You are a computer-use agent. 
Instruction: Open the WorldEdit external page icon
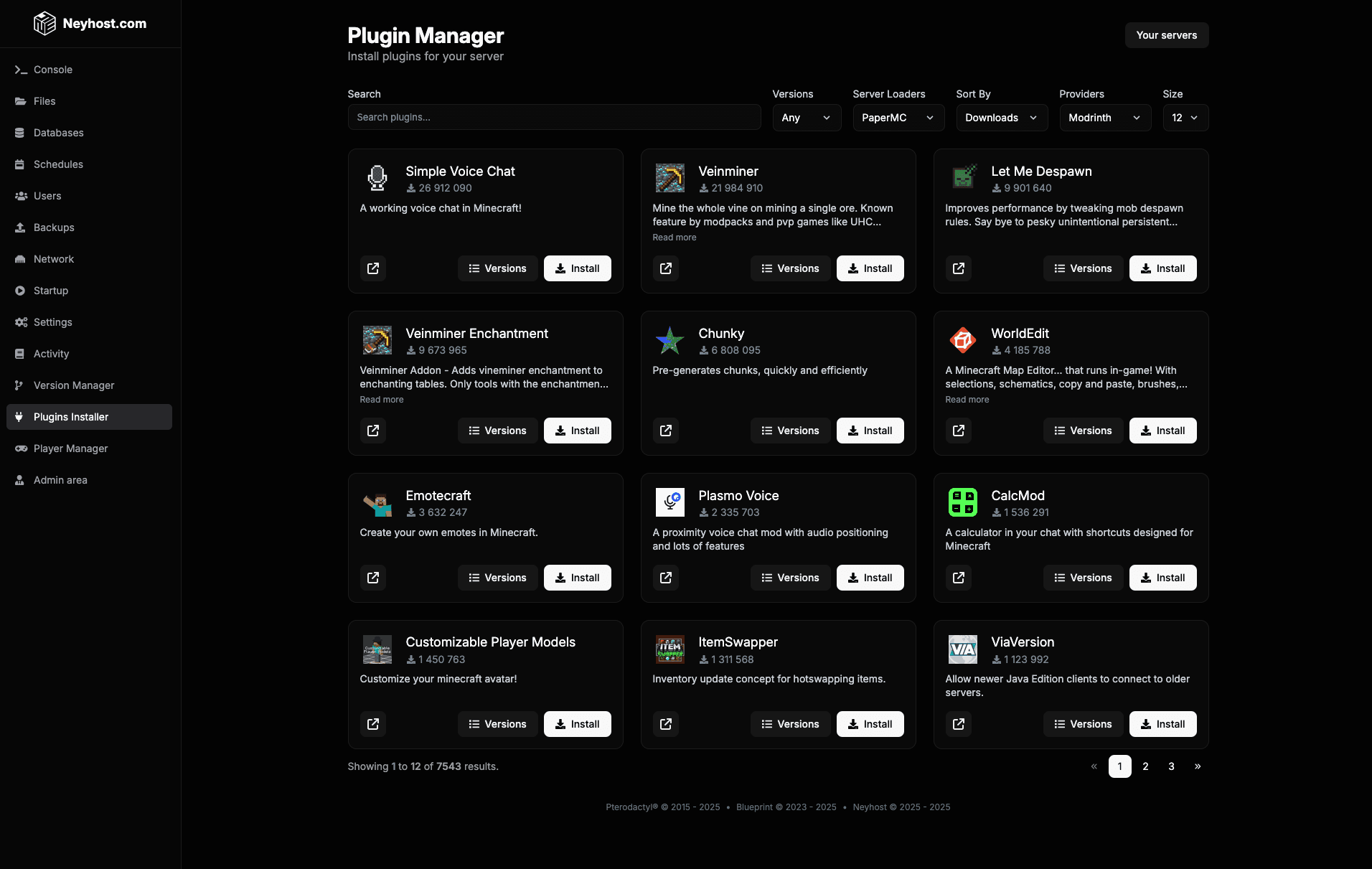point(958,431)
